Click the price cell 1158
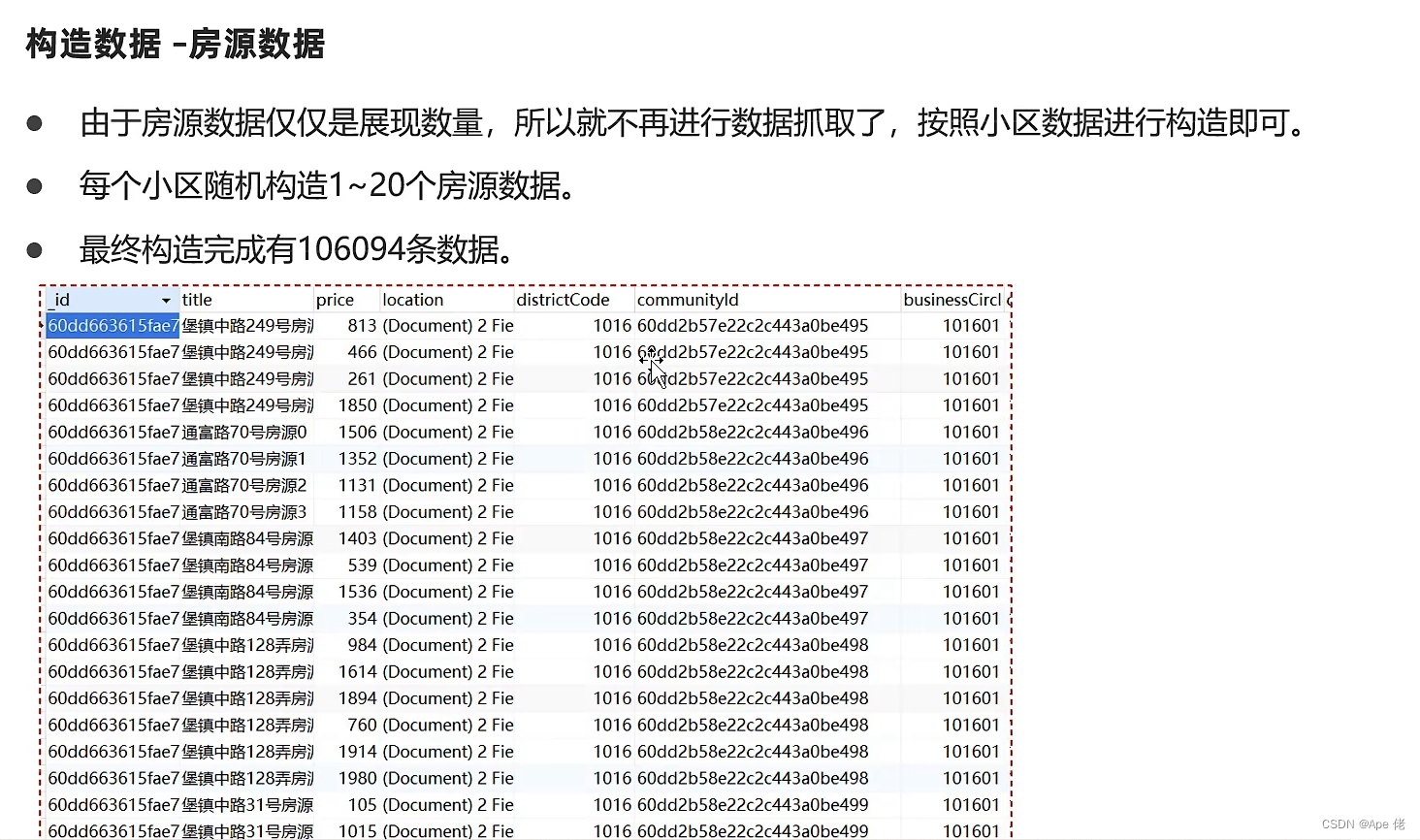The width and height of the screenshot is (1420, 840). coord(346,512)
